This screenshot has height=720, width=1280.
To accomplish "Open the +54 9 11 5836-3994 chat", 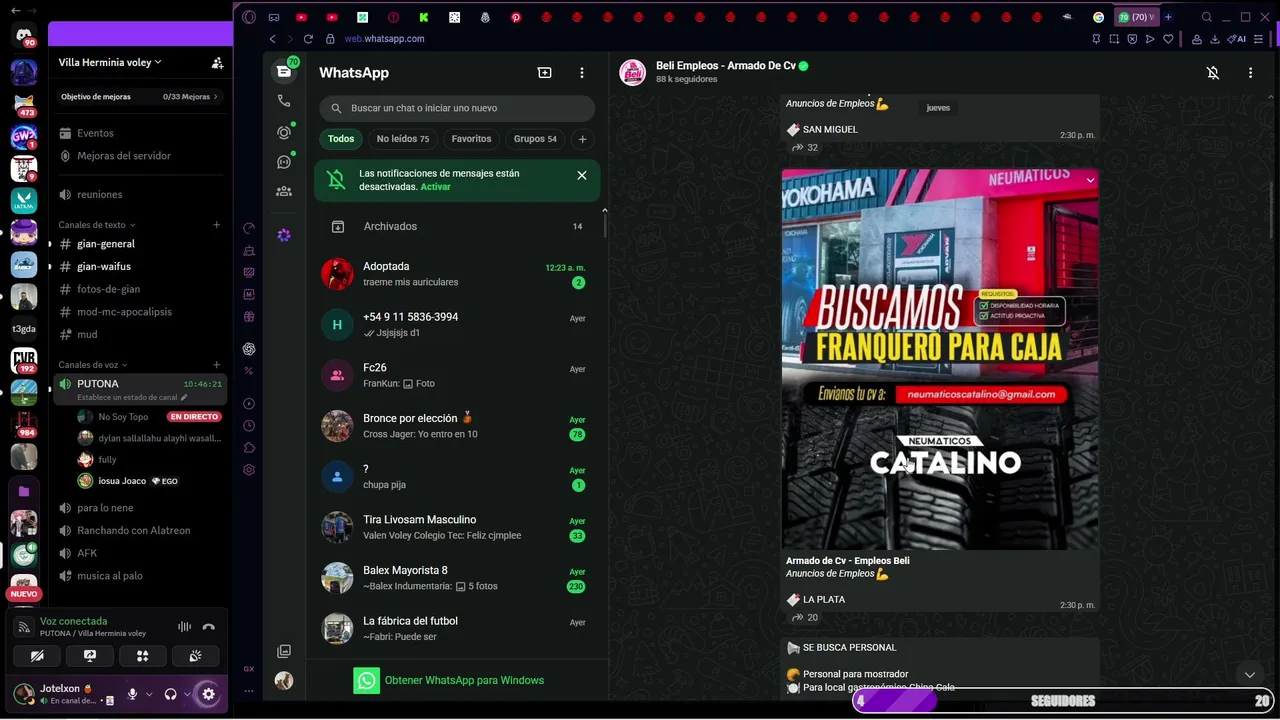I will (x=457, y=324).
